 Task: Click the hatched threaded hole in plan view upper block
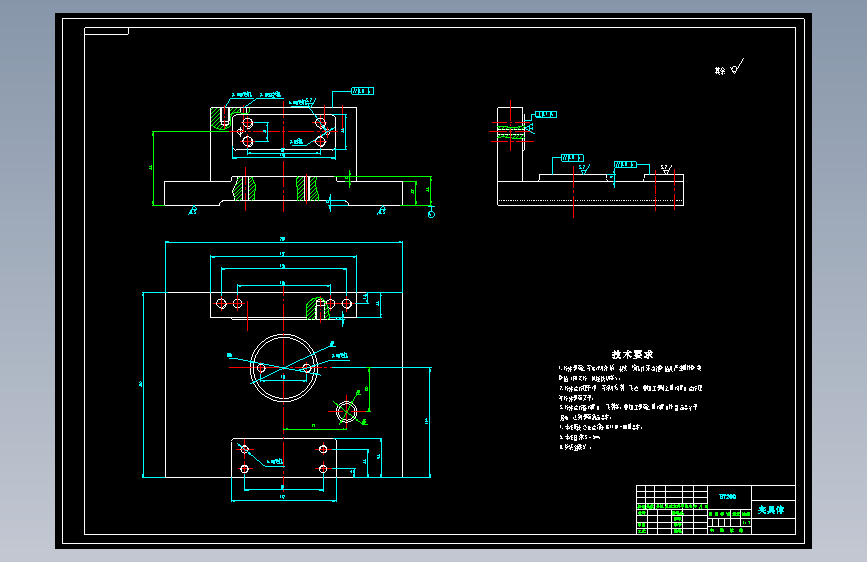click(x=318, y=308)
